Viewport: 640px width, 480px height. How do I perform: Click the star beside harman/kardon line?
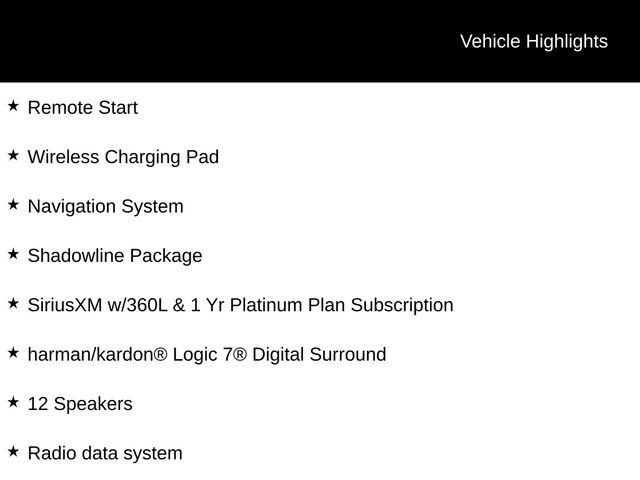pos(13,353)
